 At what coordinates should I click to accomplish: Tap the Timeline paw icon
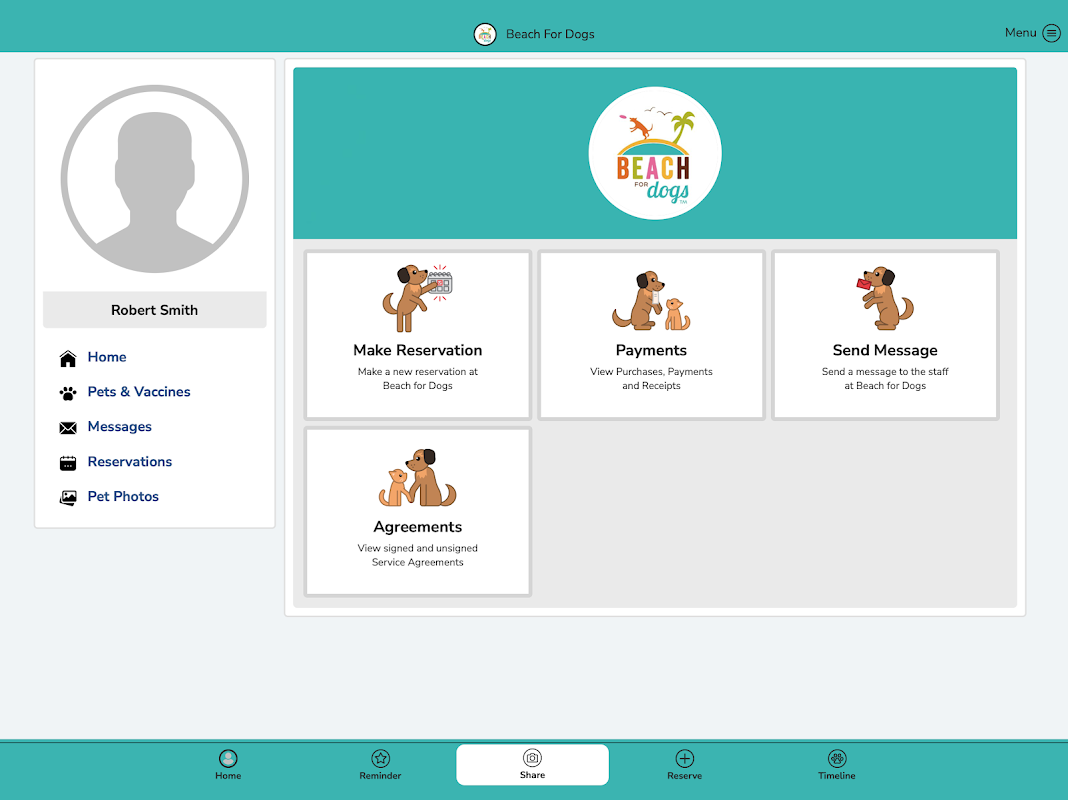point(837,758)
